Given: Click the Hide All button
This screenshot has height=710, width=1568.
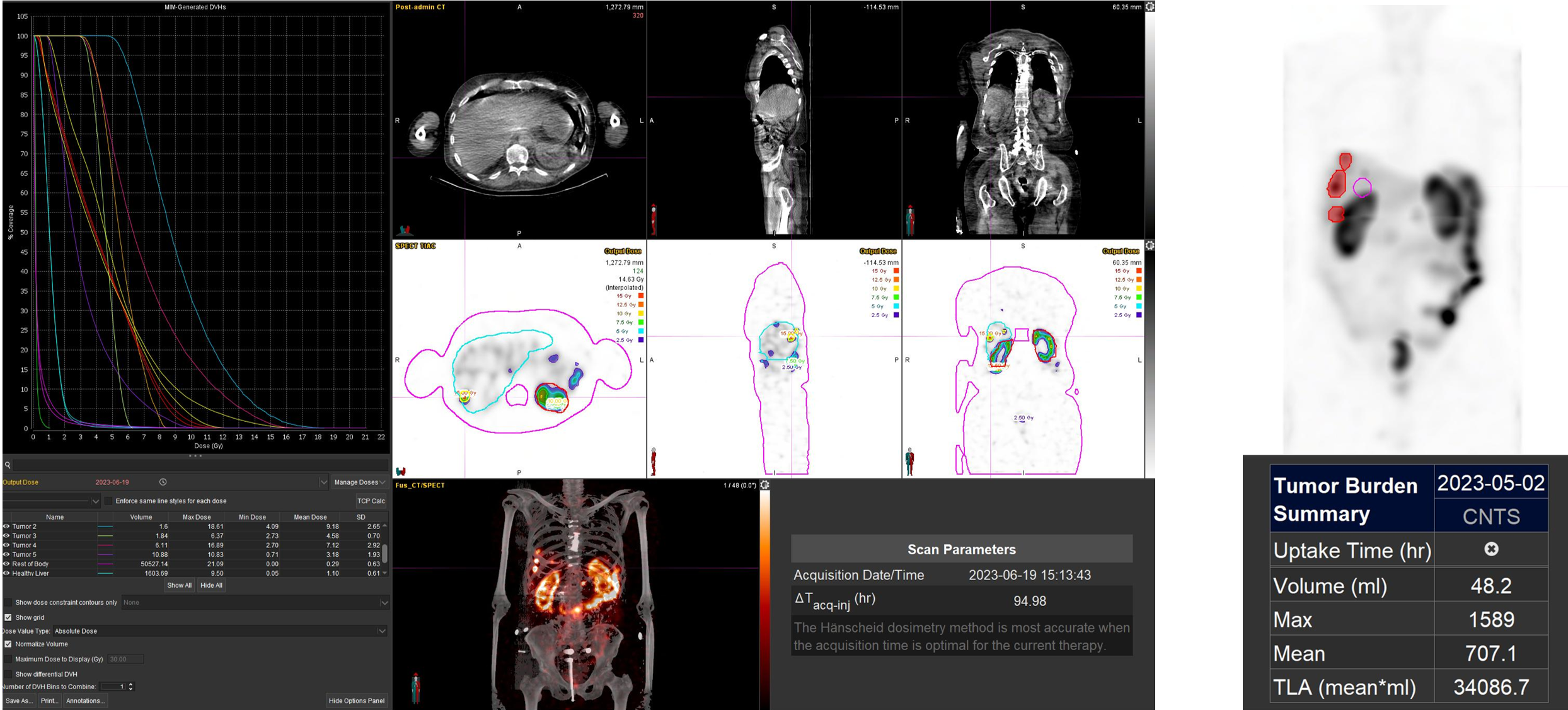Looking at the screenshot, I should point(211,586).
